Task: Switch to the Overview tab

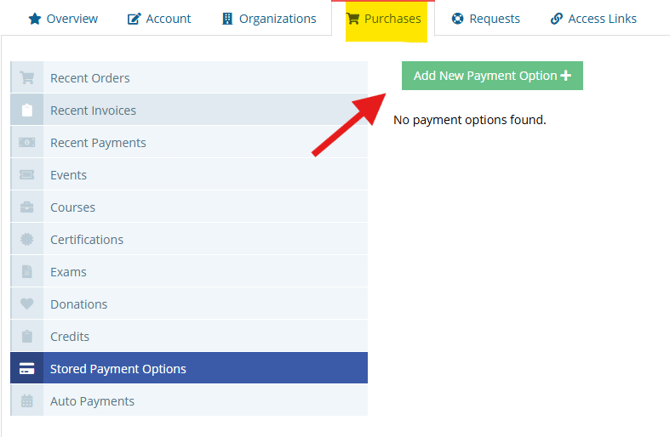Action: tap(63, 19)
